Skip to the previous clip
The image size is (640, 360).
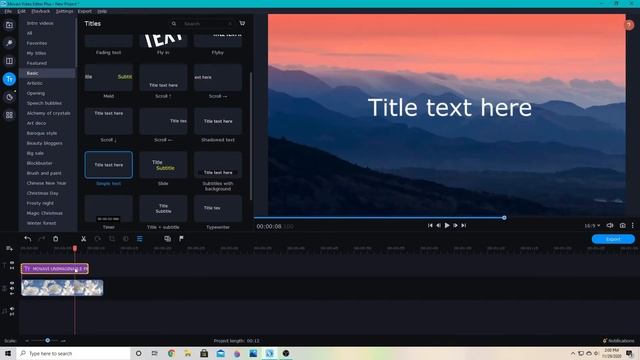pyautogui.click(x=430, y=225)
